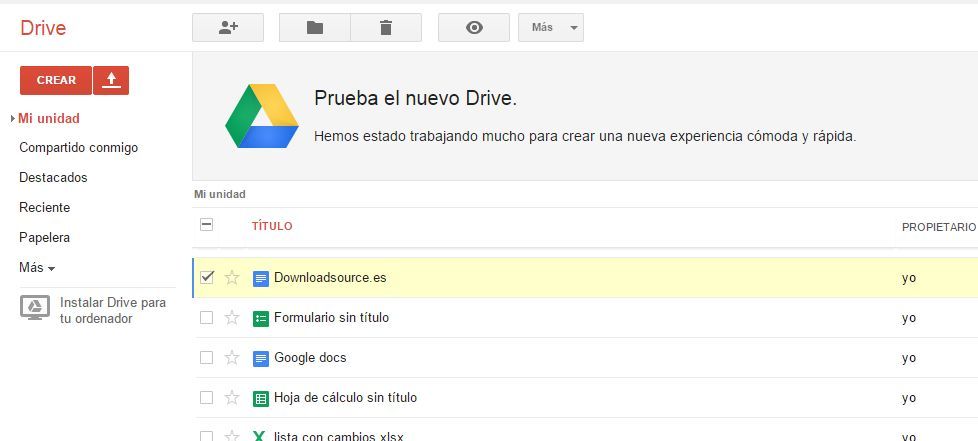Click the Mi unidad breadcrumb label

(220, 194)
